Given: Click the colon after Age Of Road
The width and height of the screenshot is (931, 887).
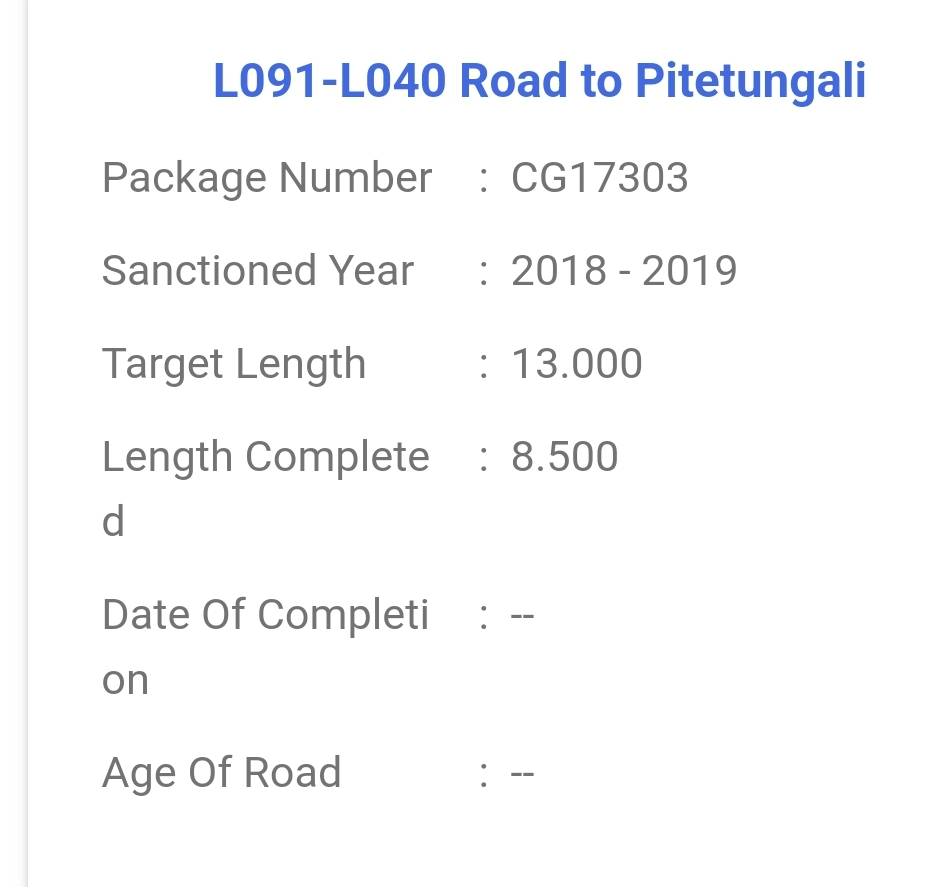Looking at the screenshot, I should 484,774.
